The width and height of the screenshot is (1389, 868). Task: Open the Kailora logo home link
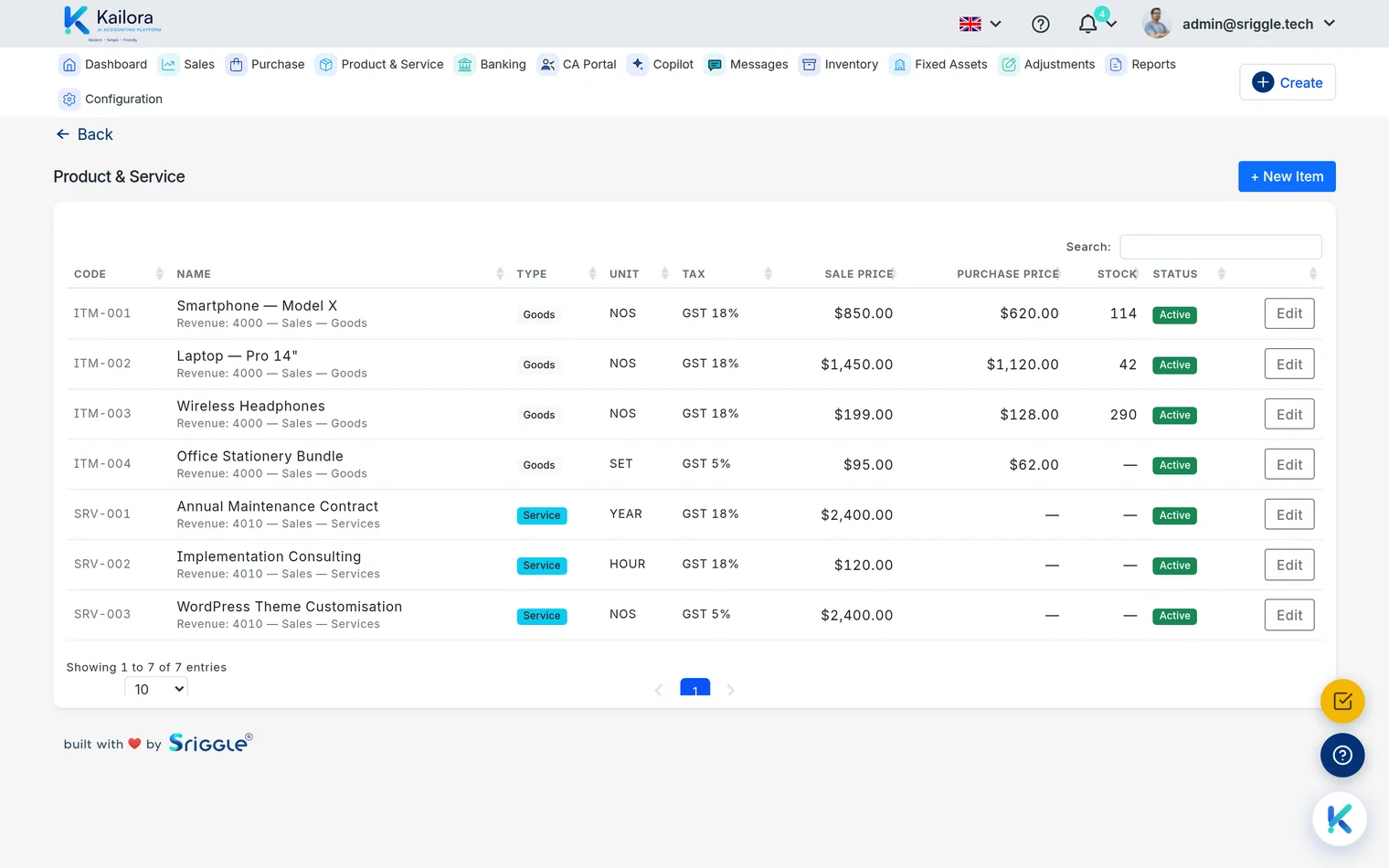point(112,24)
